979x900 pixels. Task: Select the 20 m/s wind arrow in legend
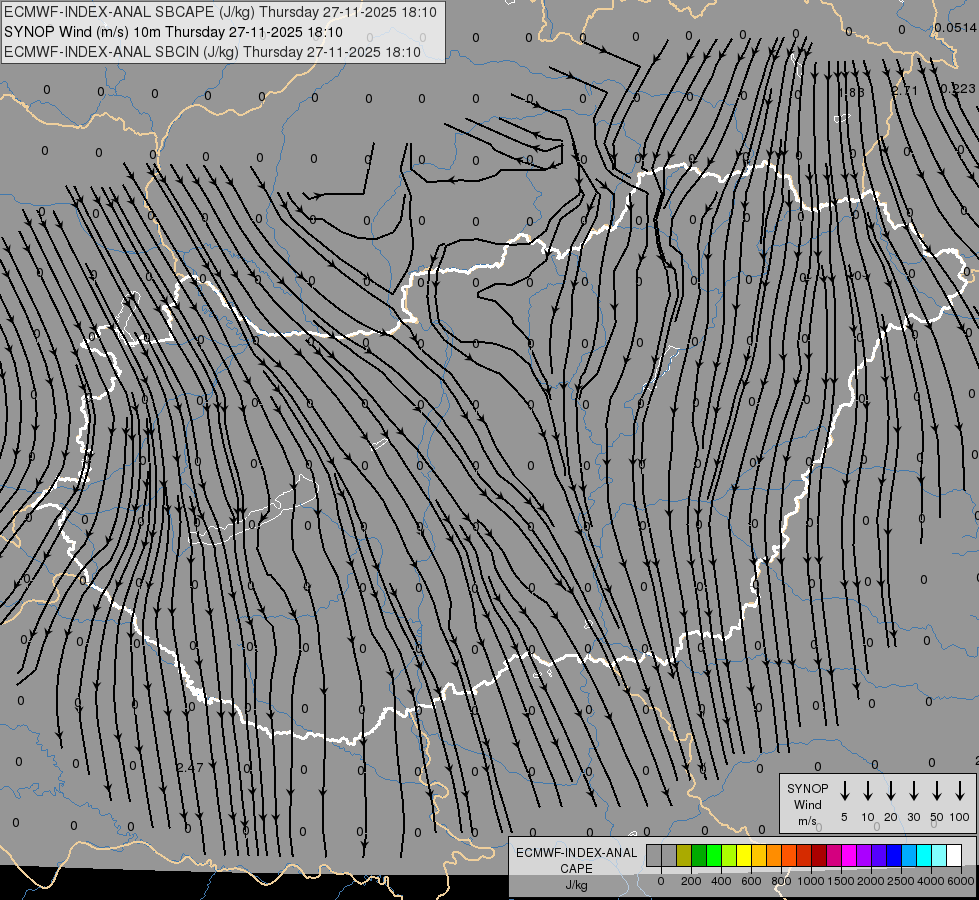point(890,790)
